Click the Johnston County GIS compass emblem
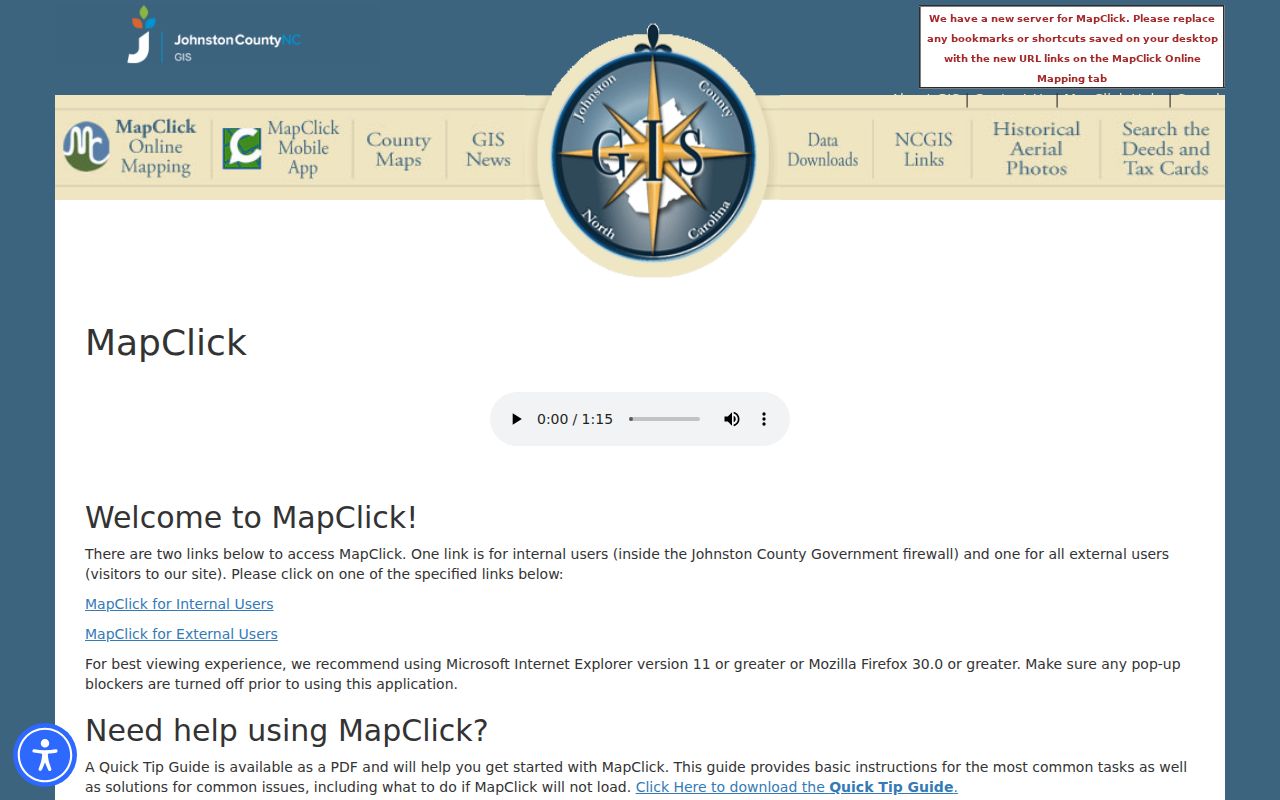Screen dimensions: 1280x800 click(x=653, y=152)
